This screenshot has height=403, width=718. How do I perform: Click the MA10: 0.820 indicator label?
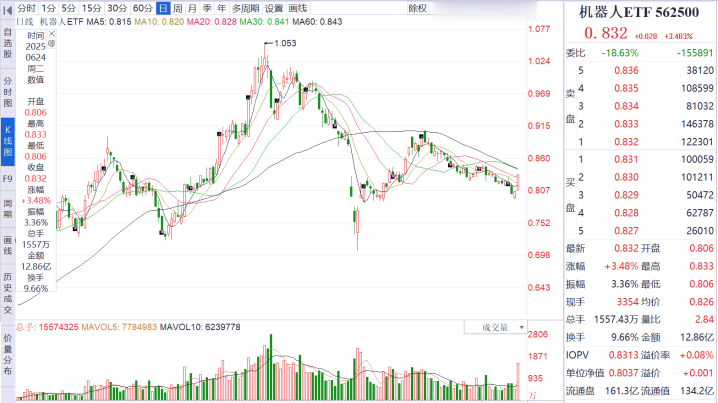pyautogui.click(x=159, y=22)
